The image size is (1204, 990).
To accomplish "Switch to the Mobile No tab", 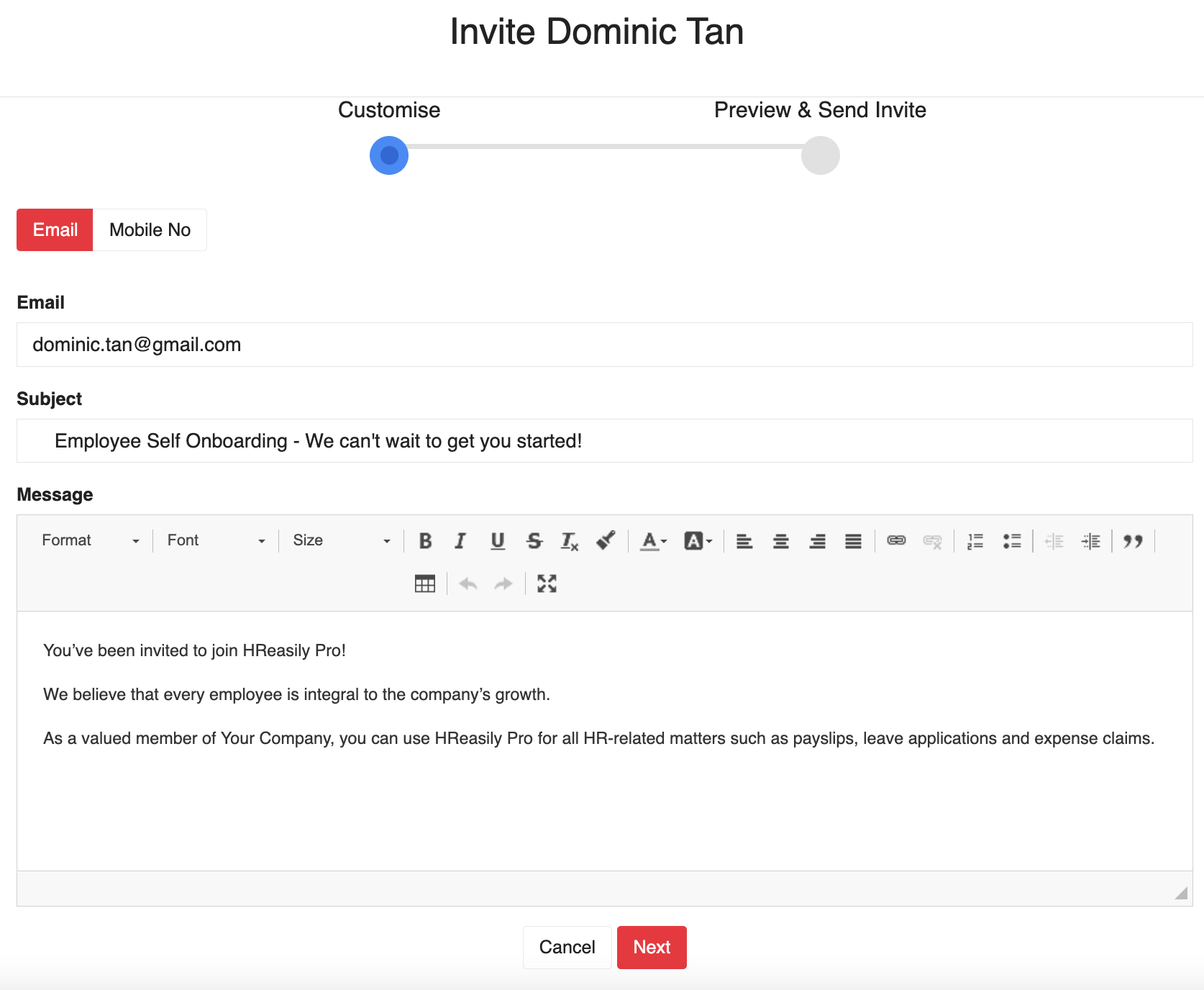I will [x=150, y=230].
